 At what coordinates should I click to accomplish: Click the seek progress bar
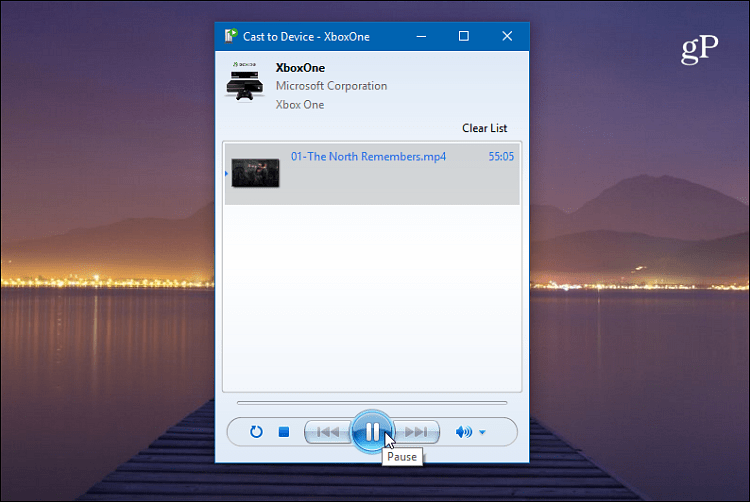click(x=372, y=403)
